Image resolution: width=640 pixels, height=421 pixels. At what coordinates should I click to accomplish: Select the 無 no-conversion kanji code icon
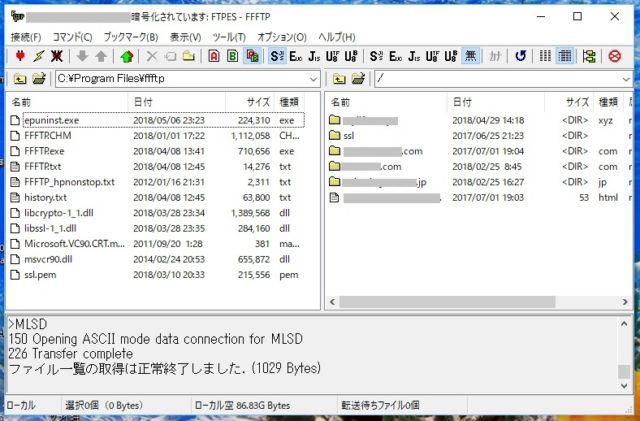coord(469,56)
